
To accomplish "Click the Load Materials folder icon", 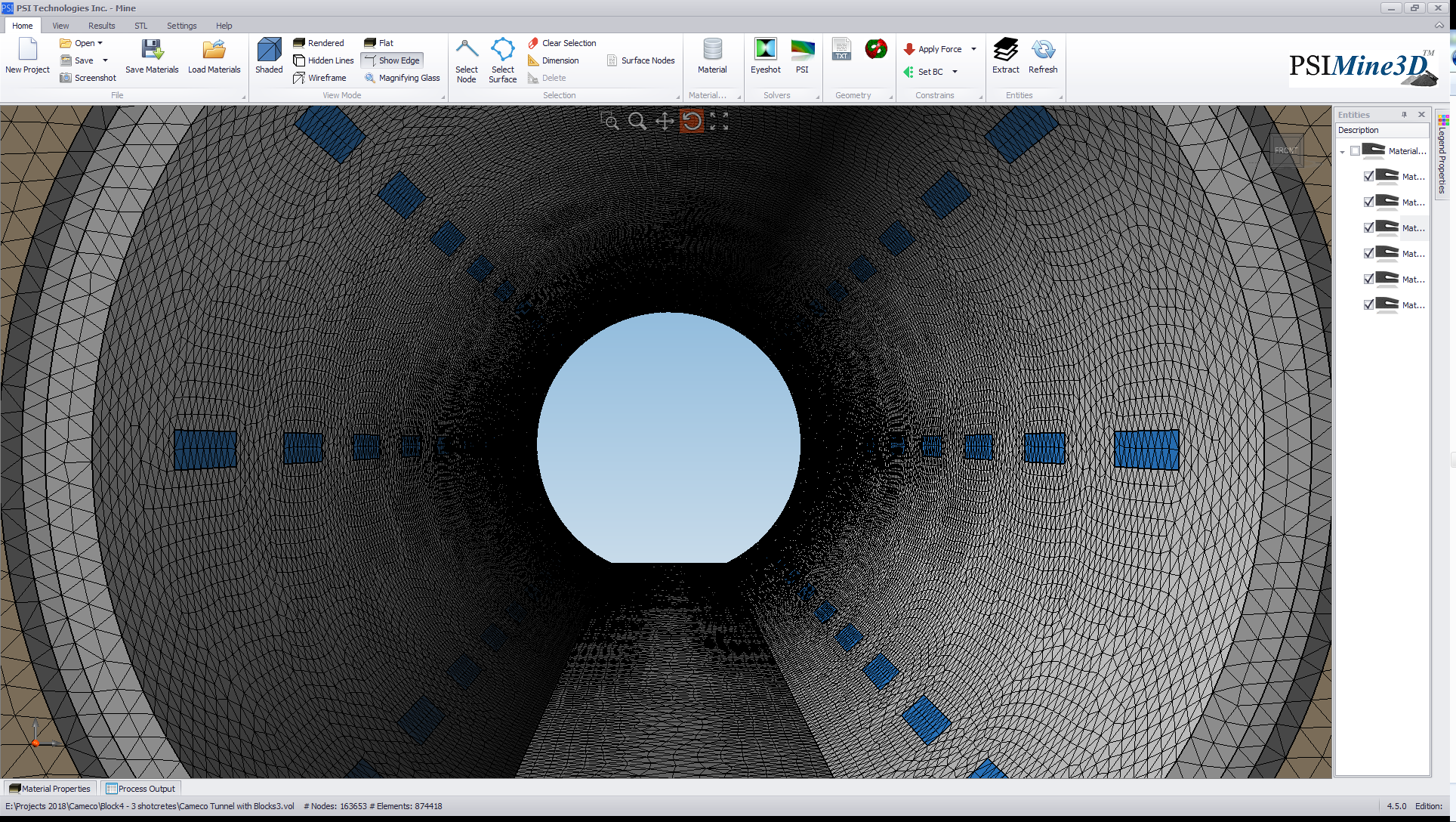I will [214, 49].
